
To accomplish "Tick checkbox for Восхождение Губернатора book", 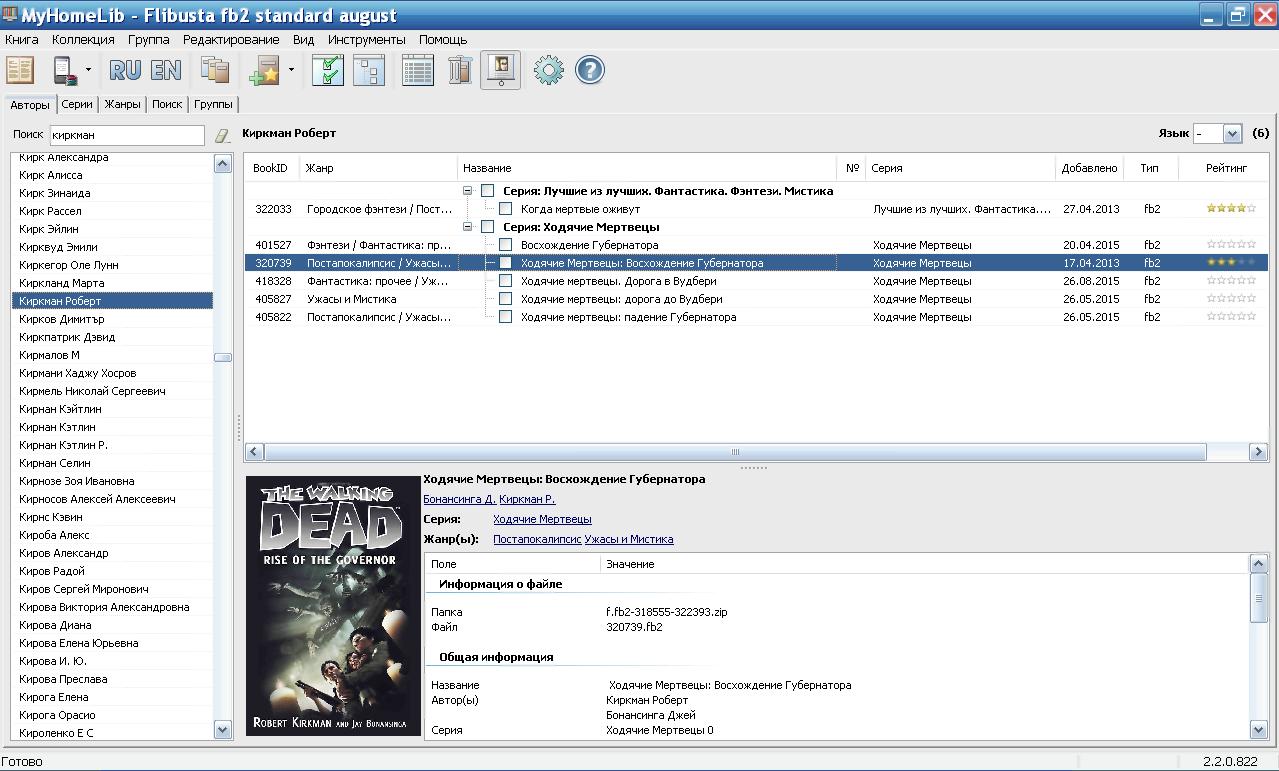I will [505, 245].
